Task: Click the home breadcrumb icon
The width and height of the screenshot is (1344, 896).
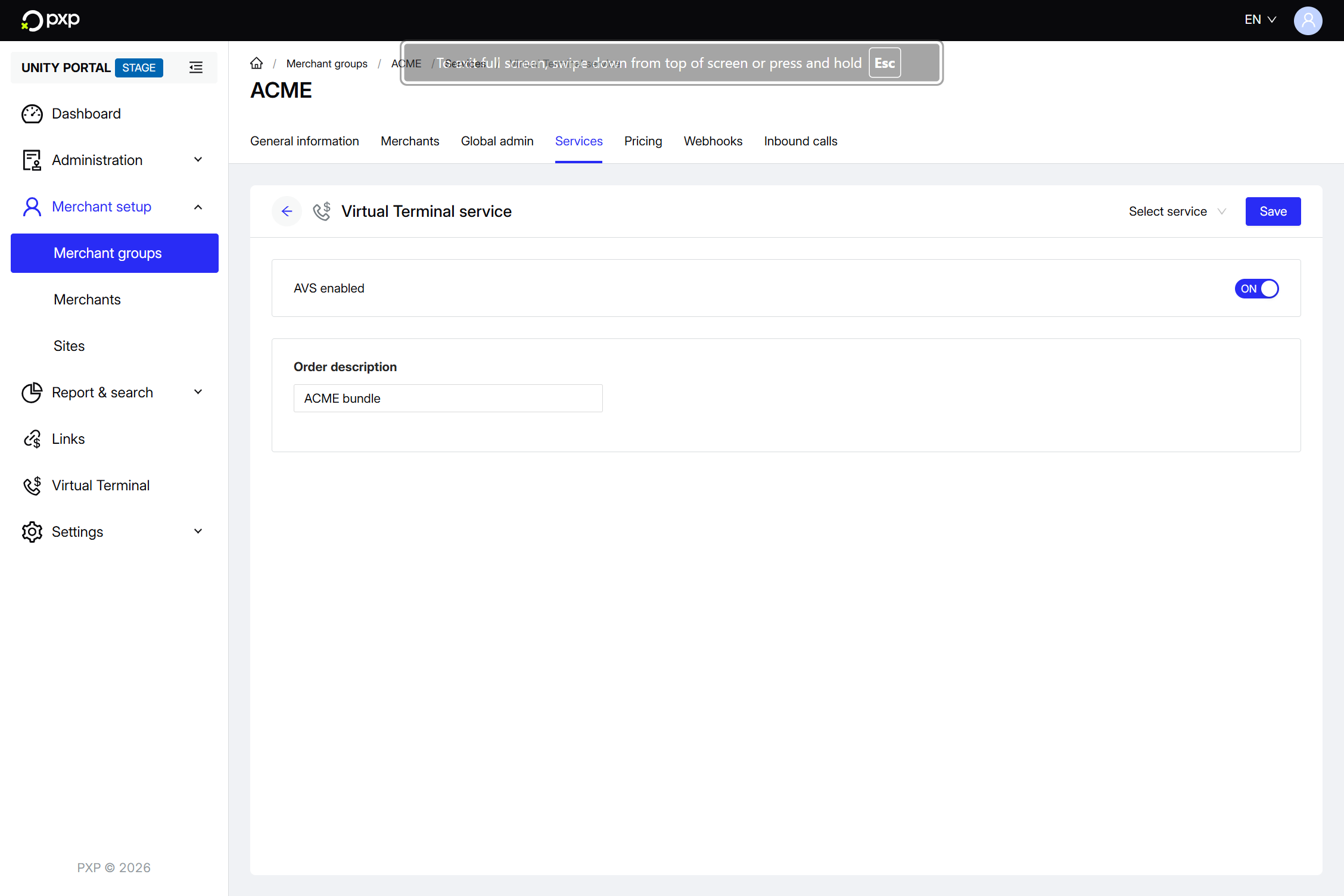Action: (x=256, y=63)
